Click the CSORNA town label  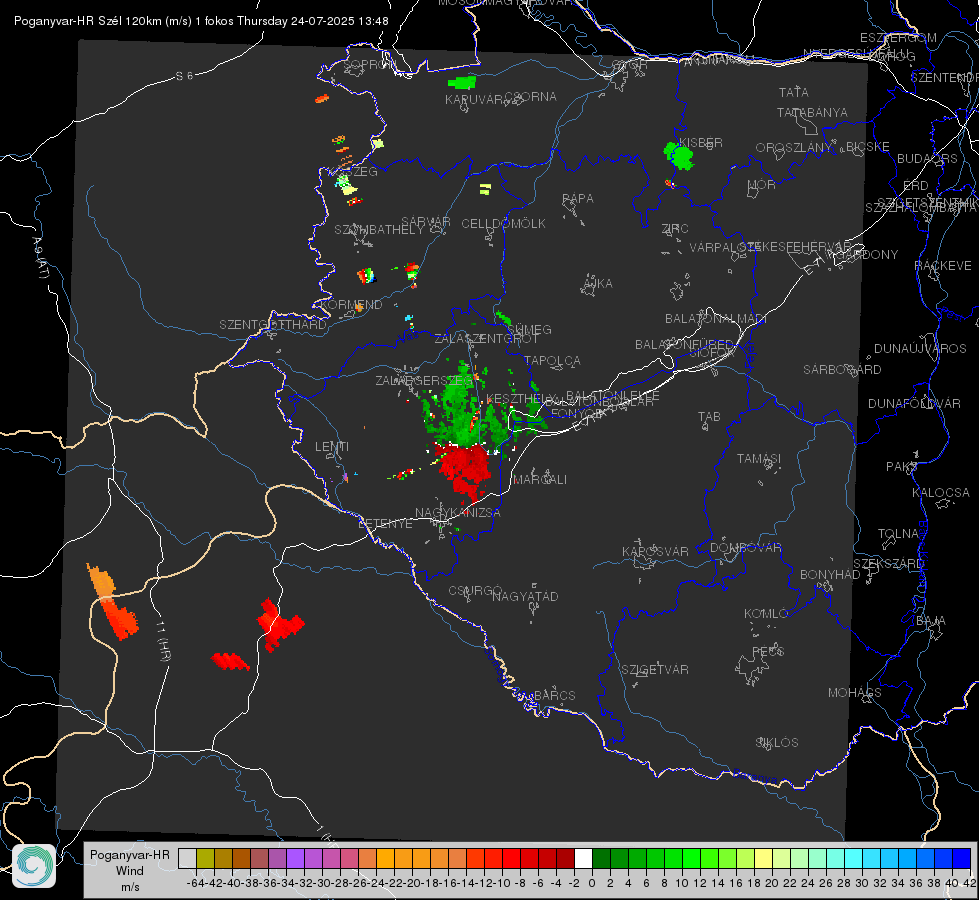pyautogui.click(x=531, y=97)
